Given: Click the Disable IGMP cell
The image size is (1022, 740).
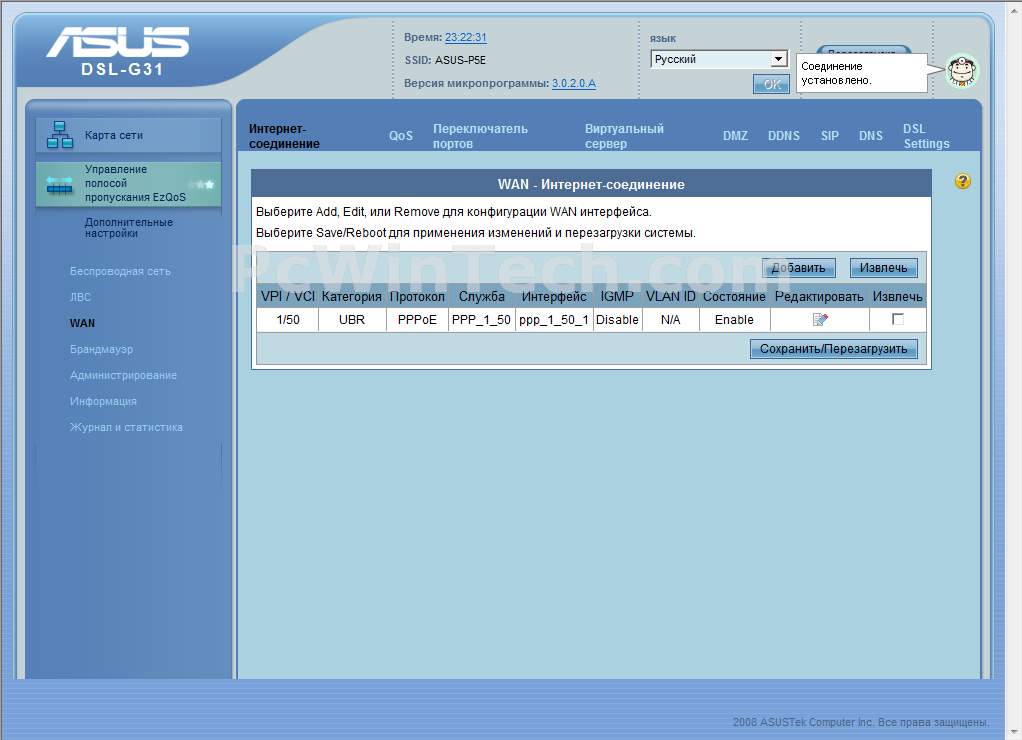Looking at the screenshot, I should 617,319.
